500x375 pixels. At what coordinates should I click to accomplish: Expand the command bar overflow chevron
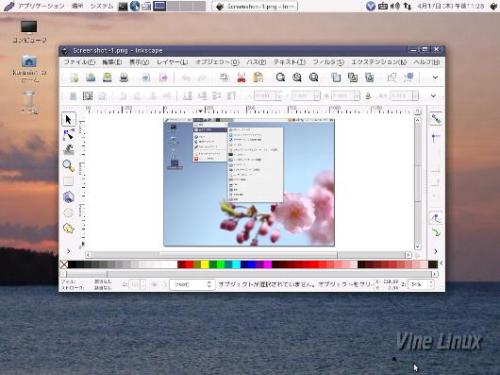pos(435,77)
